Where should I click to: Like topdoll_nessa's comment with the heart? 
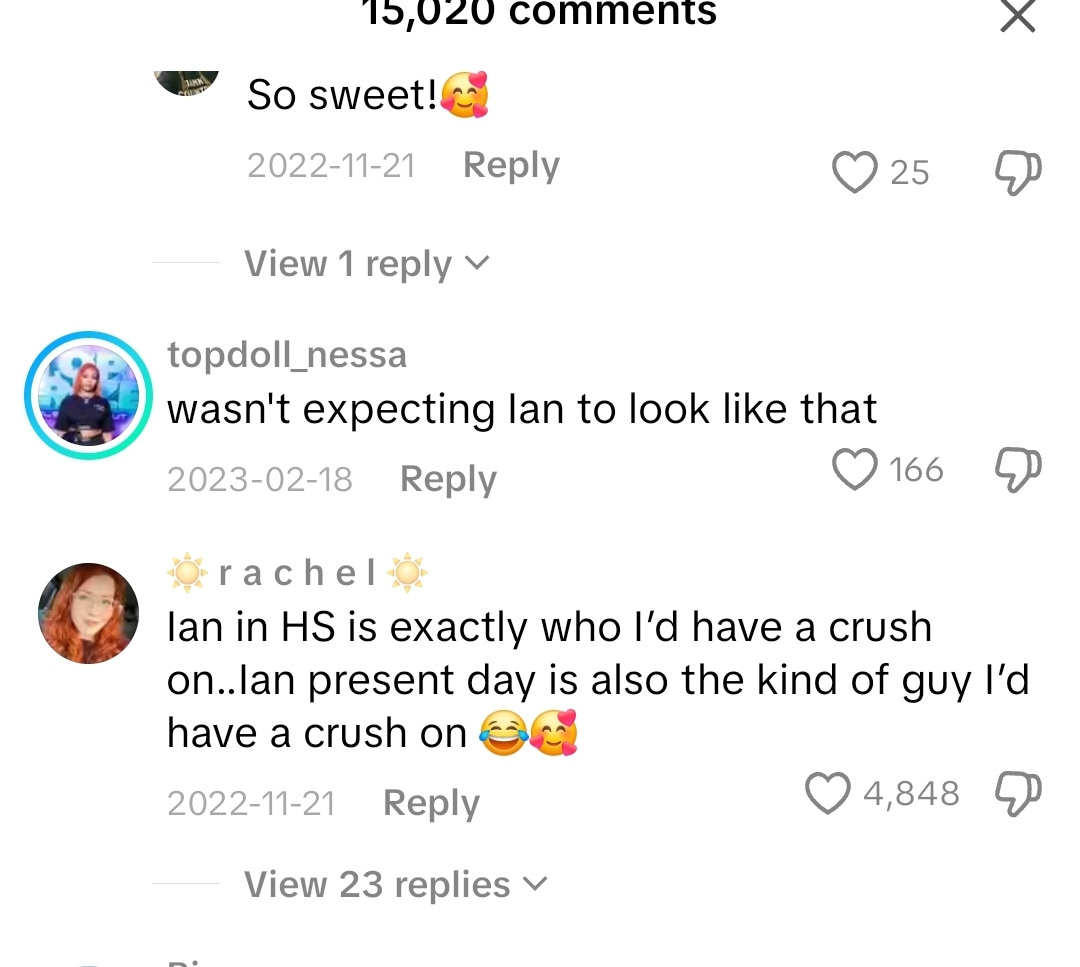pos(855,470)
